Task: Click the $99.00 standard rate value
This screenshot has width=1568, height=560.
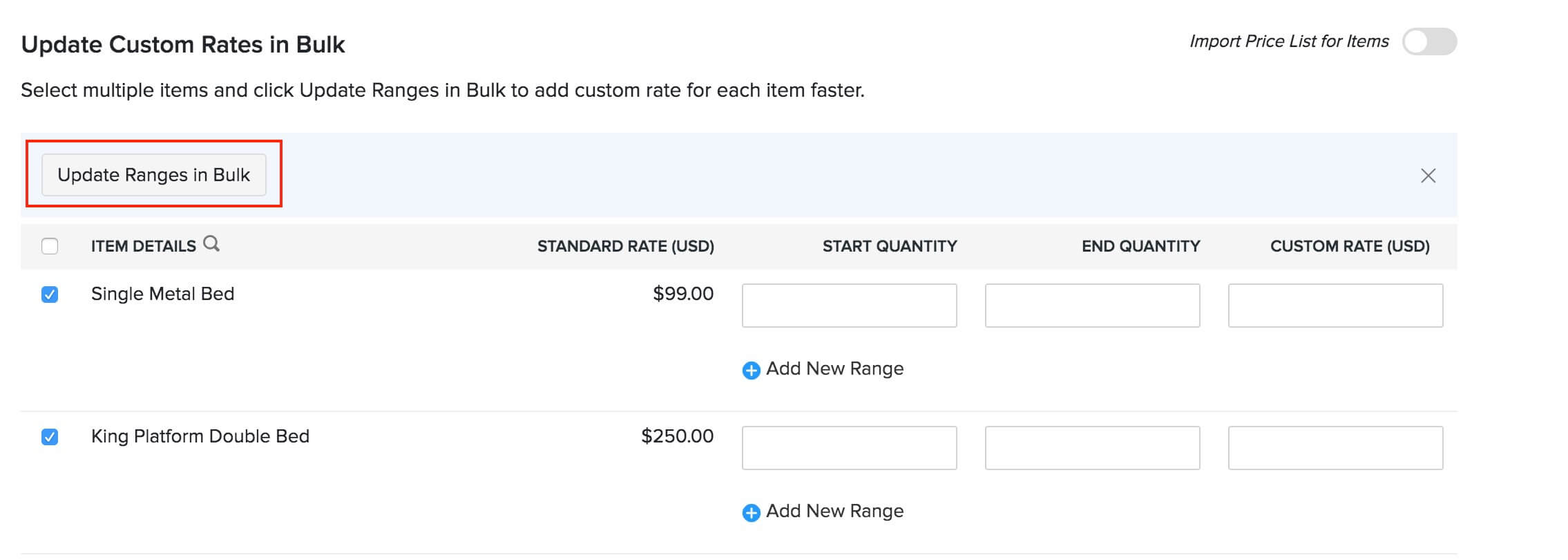Action: point(682,294)
